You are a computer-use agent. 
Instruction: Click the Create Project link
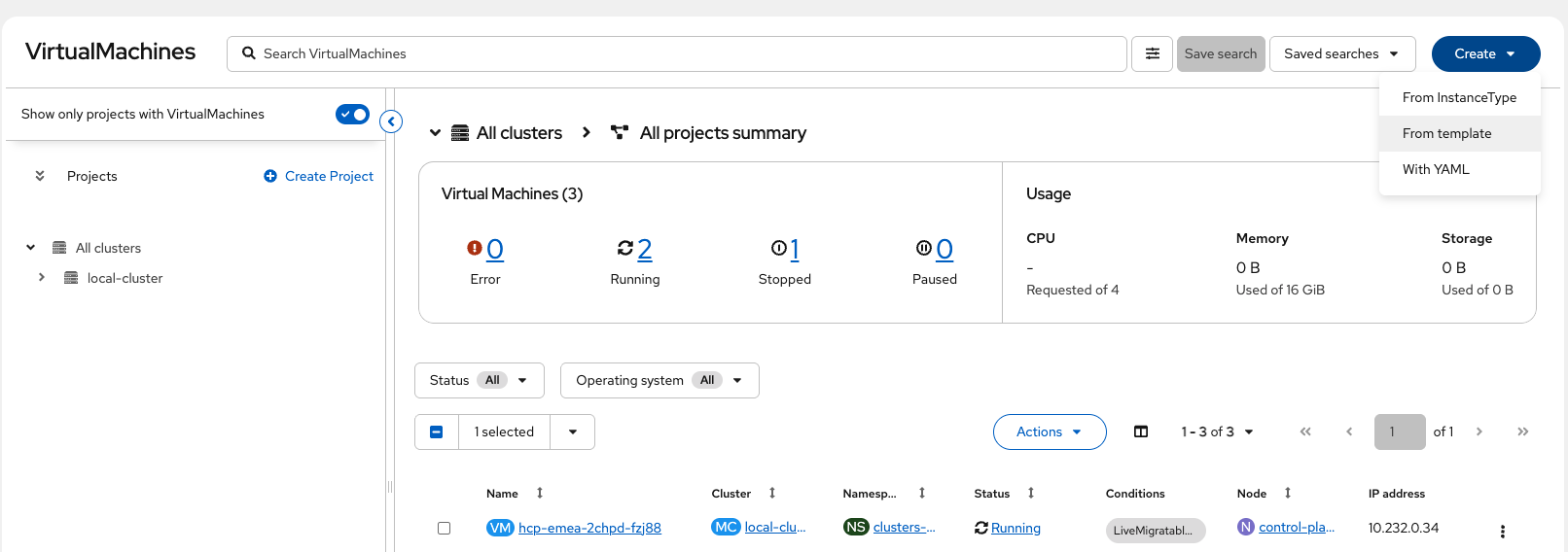[x=318, y=176]
